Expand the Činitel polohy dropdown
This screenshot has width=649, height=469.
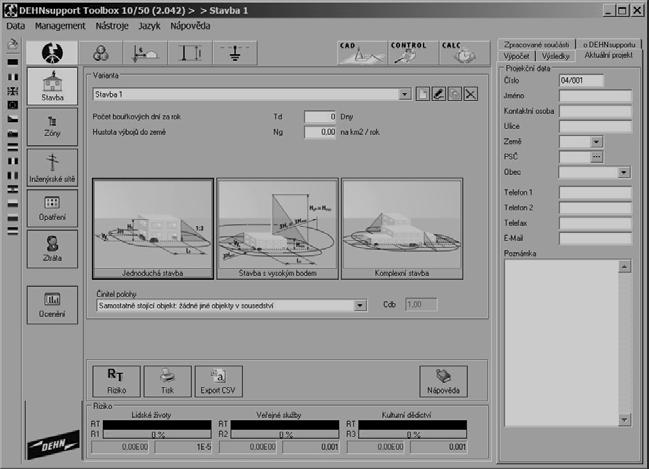pos(360,306)
